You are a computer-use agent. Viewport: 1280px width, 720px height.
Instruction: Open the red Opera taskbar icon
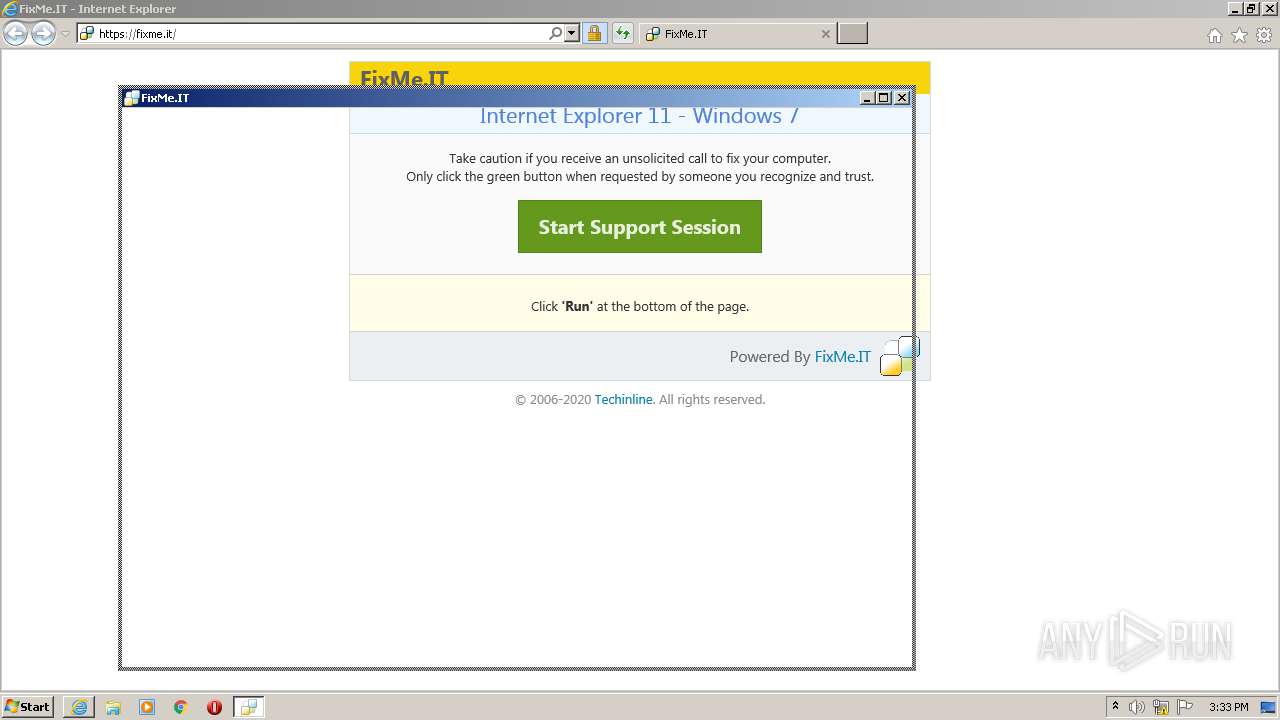(x=214, y=707)
